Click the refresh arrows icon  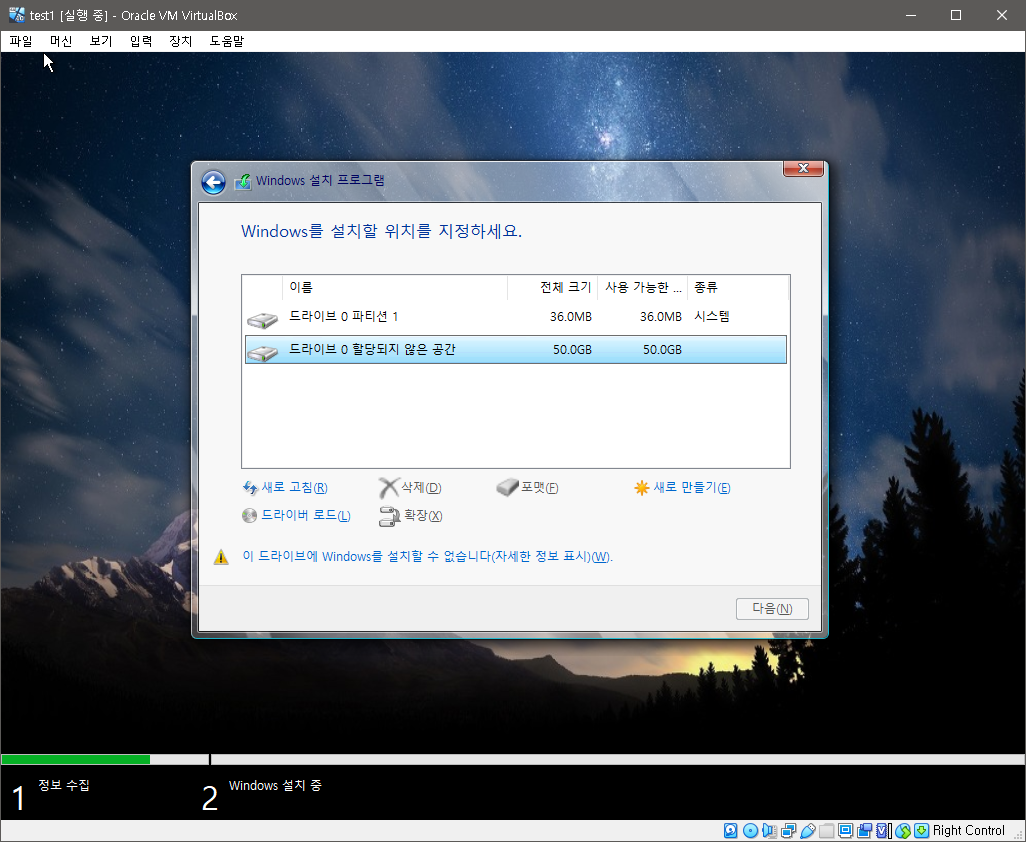(250, 488)
